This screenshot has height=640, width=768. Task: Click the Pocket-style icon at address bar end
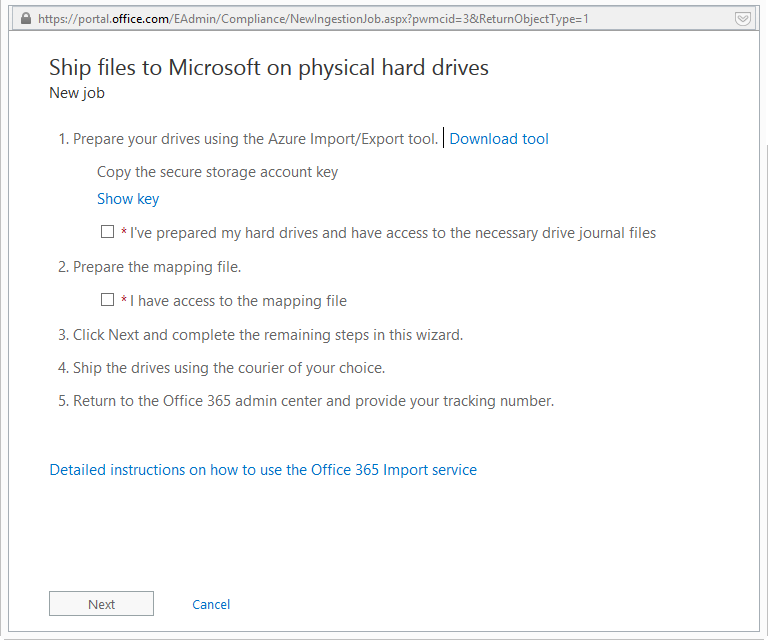[x=743, y=19]
